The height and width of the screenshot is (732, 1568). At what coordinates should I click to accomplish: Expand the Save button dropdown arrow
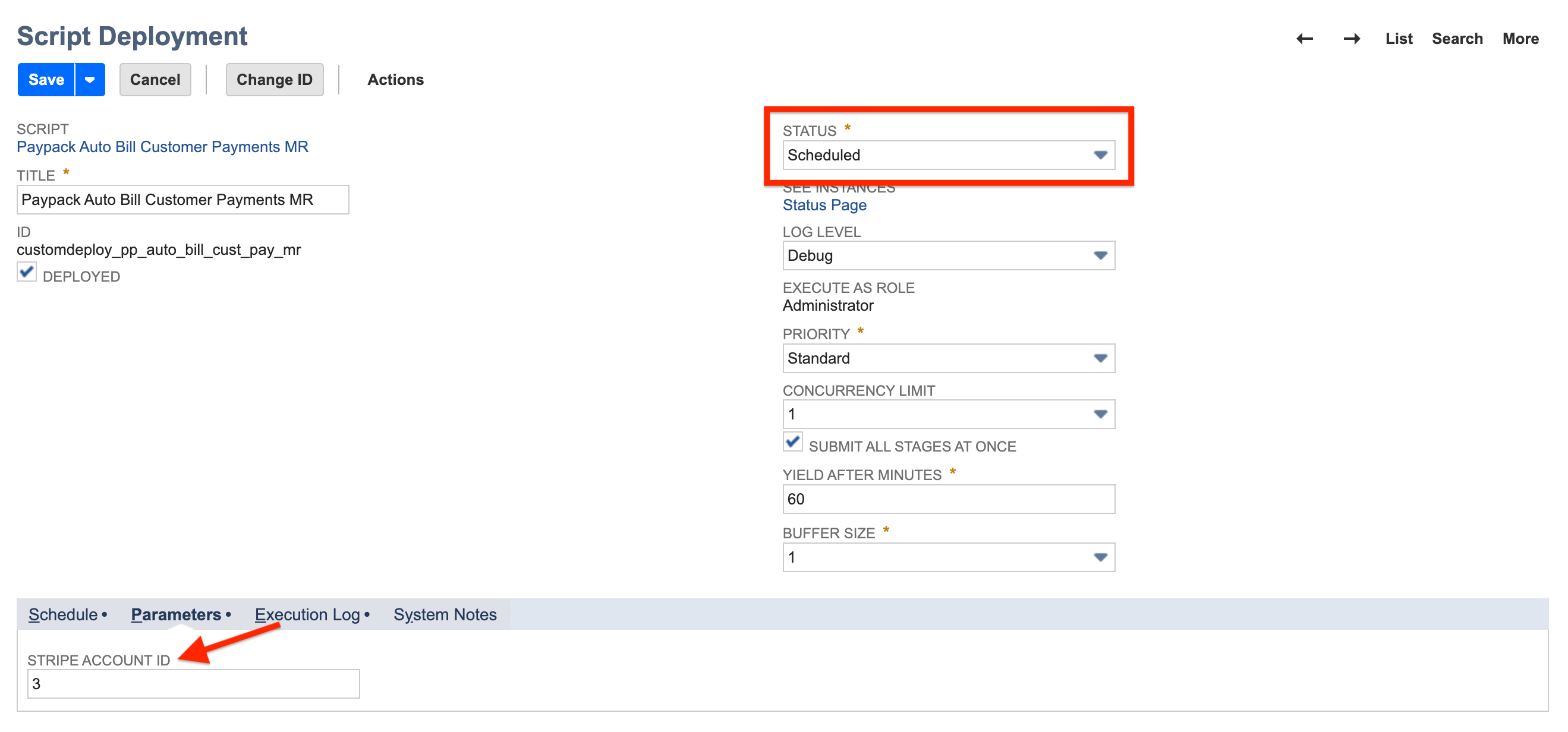coord(89,79)
